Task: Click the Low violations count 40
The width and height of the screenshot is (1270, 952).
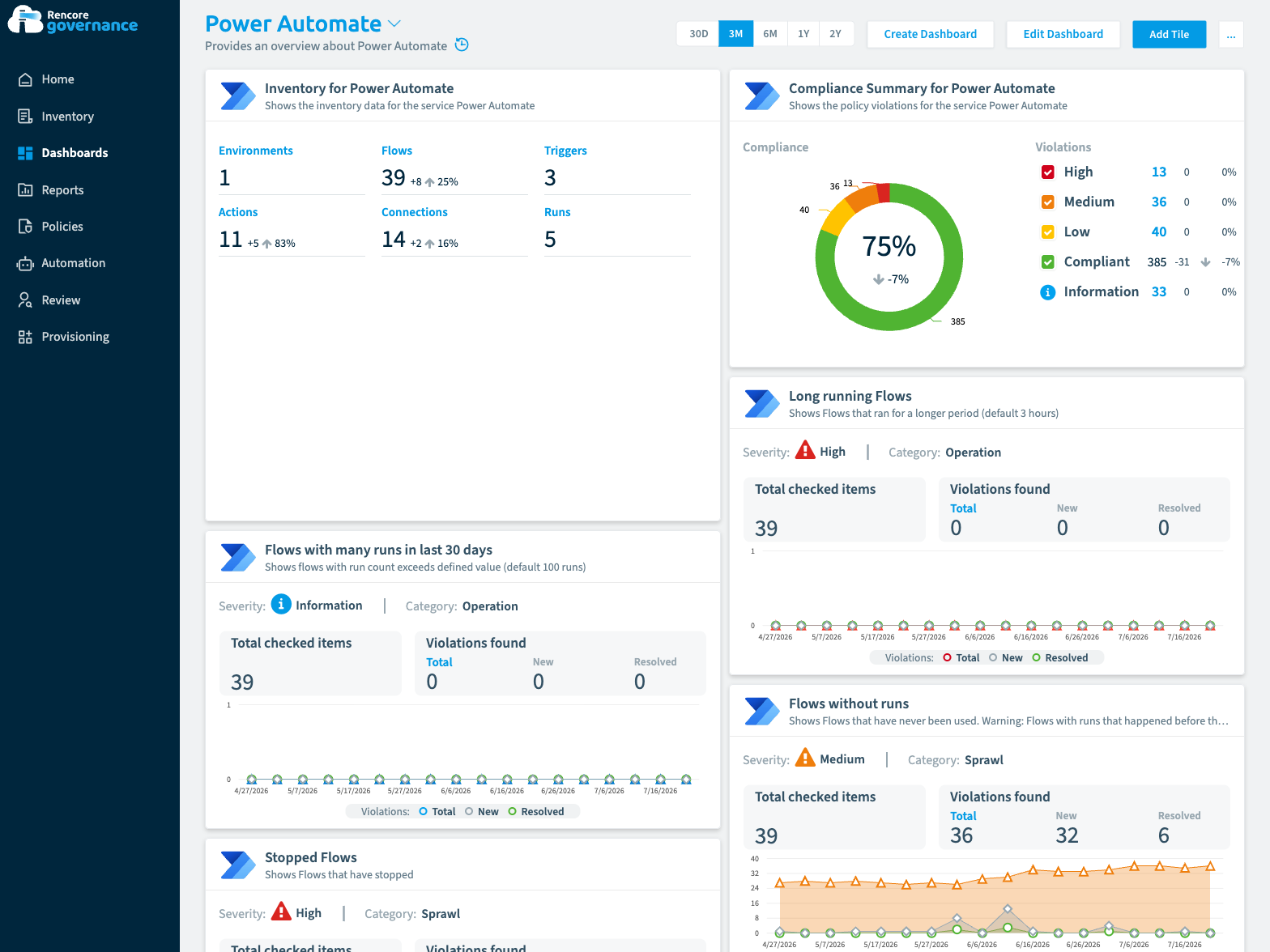Action: pos(1159,232)
